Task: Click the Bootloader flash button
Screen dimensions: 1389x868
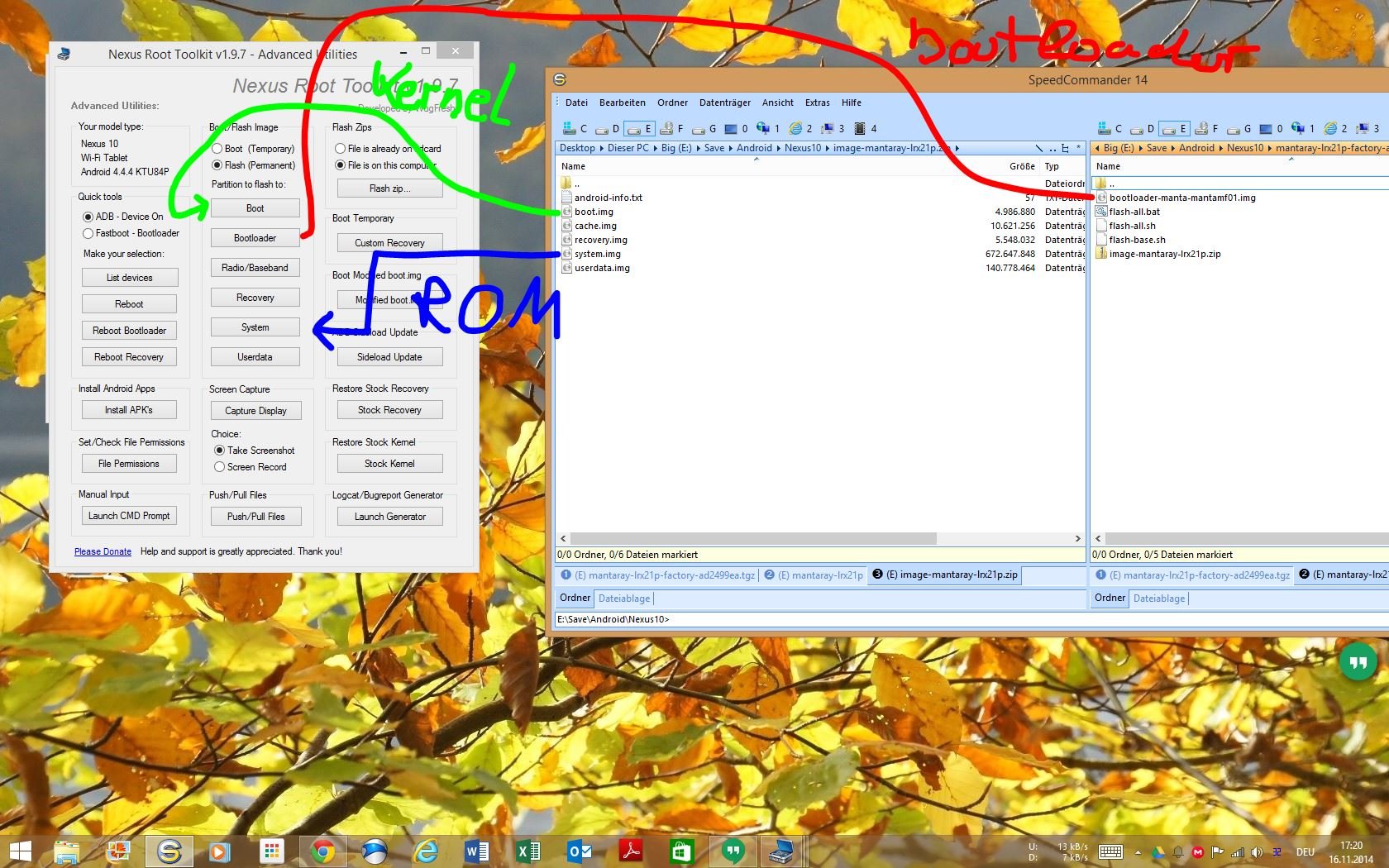Action: click(x=255, y=238)
